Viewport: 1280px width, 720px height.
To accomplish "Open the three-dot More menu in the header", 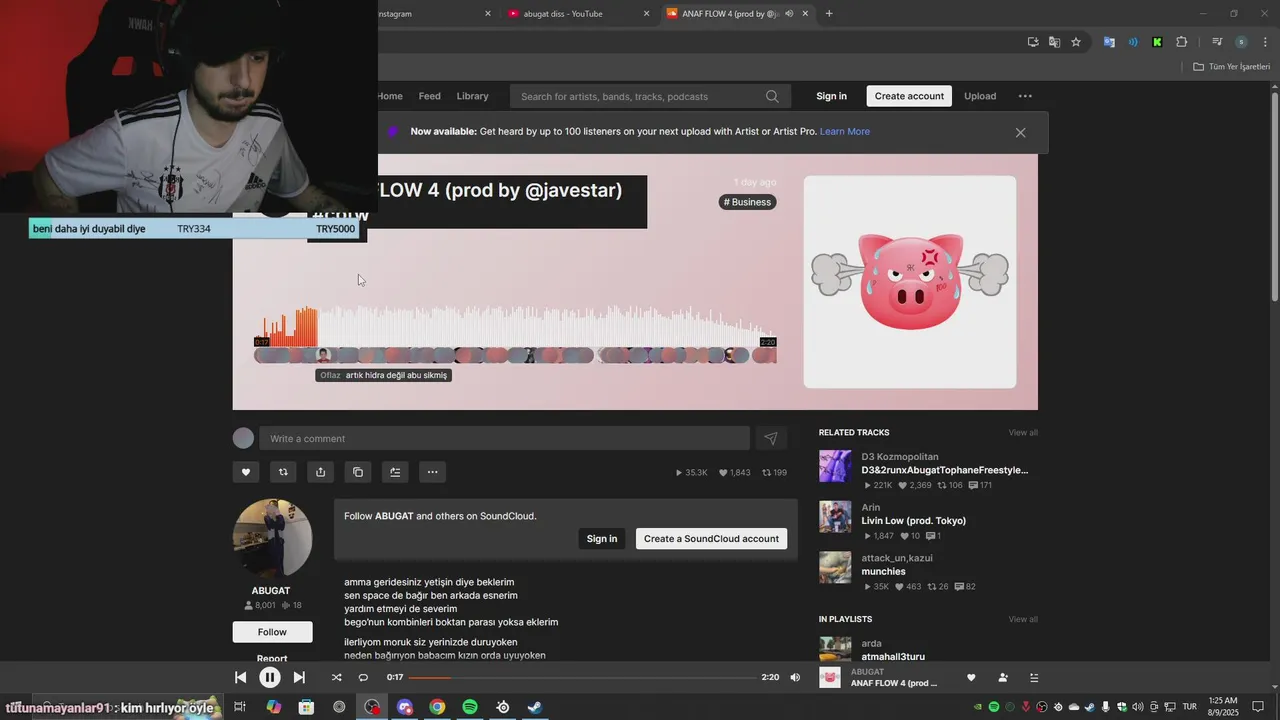I will tap(1025, 96).
